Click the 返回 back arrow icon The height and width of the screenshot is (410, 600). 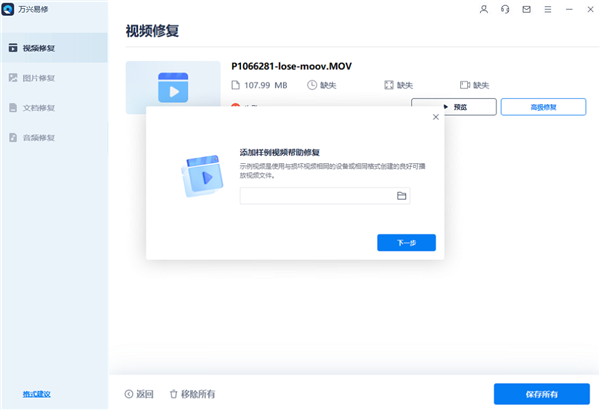pos(129,394)
